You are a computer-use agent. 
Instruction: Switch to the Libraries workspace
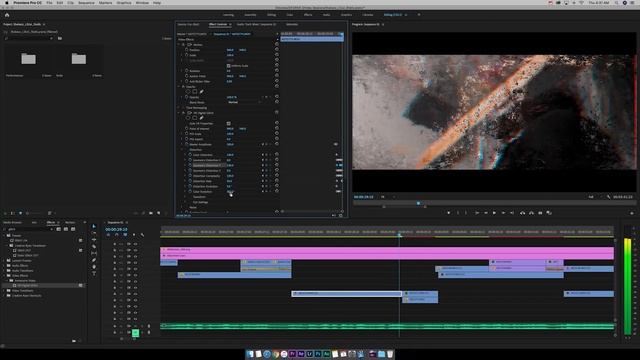[x=367, y=15]
